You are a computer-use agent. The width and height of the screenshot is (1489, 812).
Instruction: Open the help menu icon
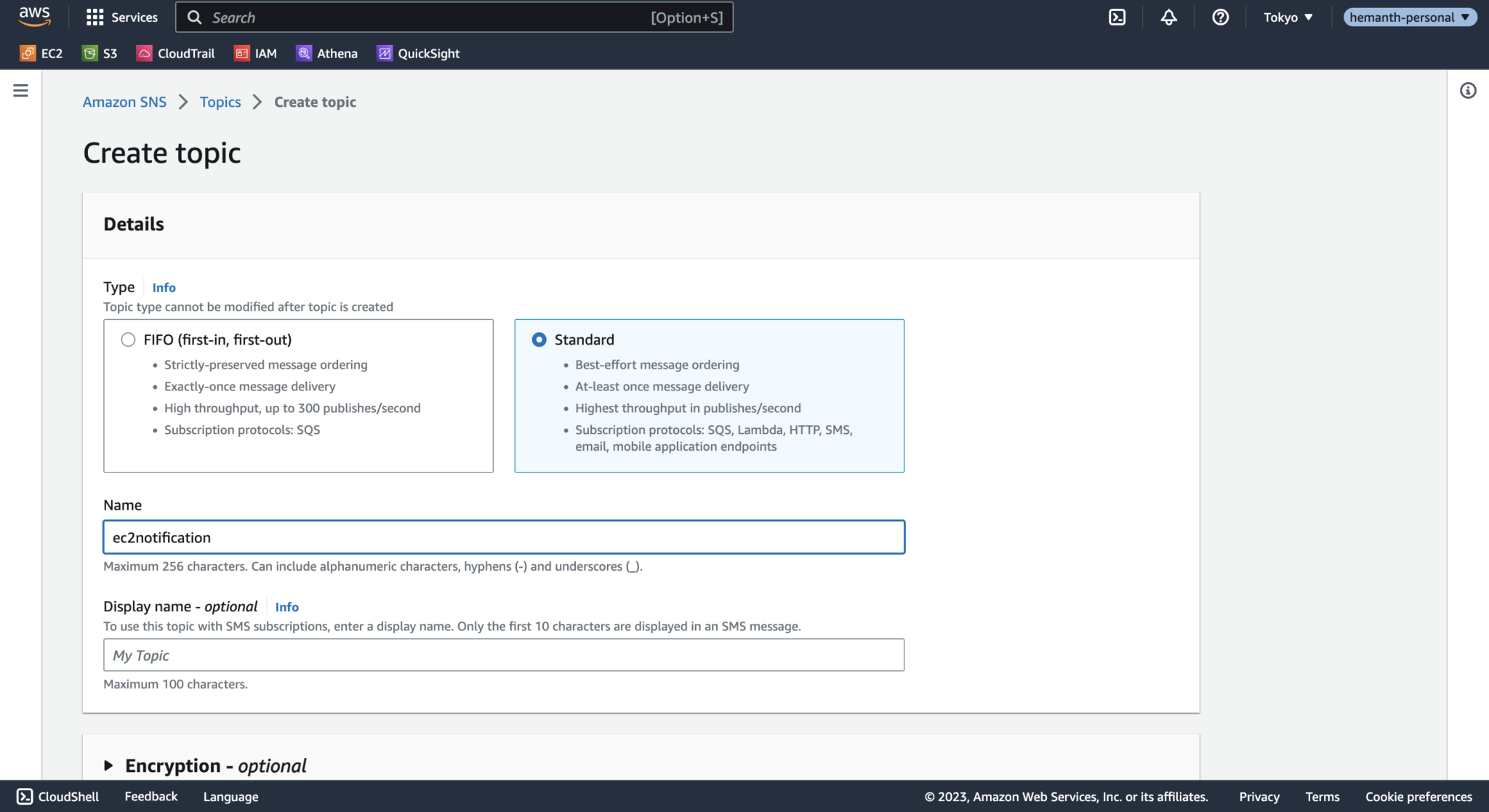tap(1220, 17)
